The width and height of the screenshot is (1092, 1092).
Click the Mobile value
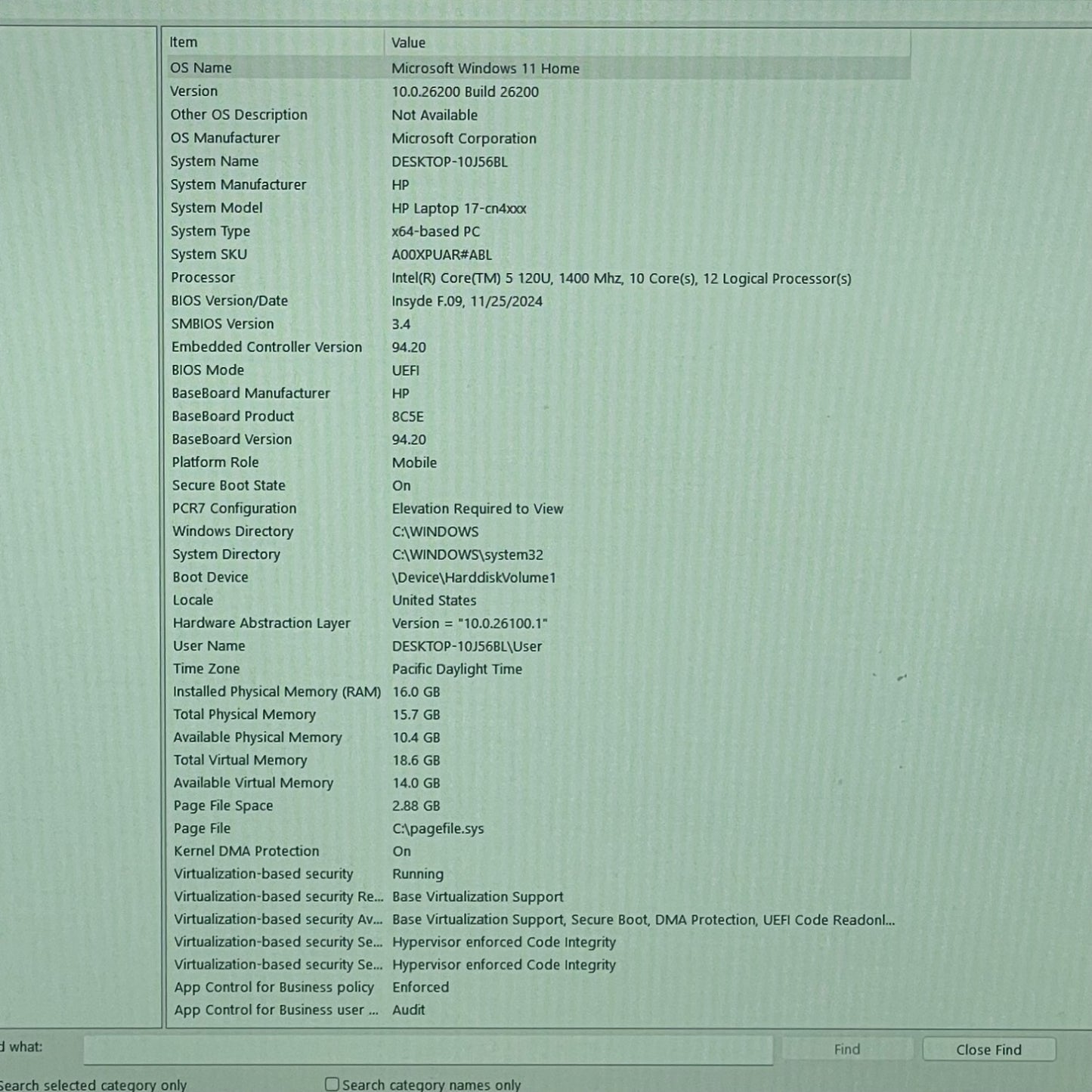click(x=414, y=462)
